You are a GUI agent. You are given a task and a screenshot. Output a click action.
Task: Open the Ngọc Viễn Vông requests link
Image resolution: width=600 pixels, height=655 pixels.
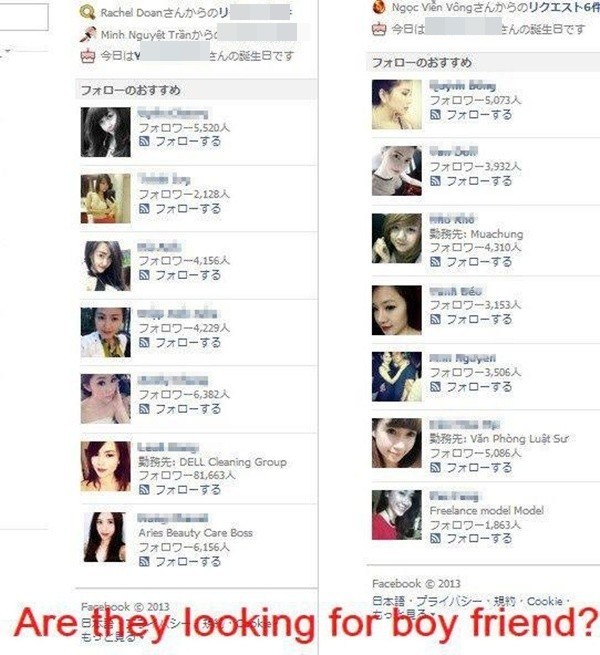[x=564, y=7]
